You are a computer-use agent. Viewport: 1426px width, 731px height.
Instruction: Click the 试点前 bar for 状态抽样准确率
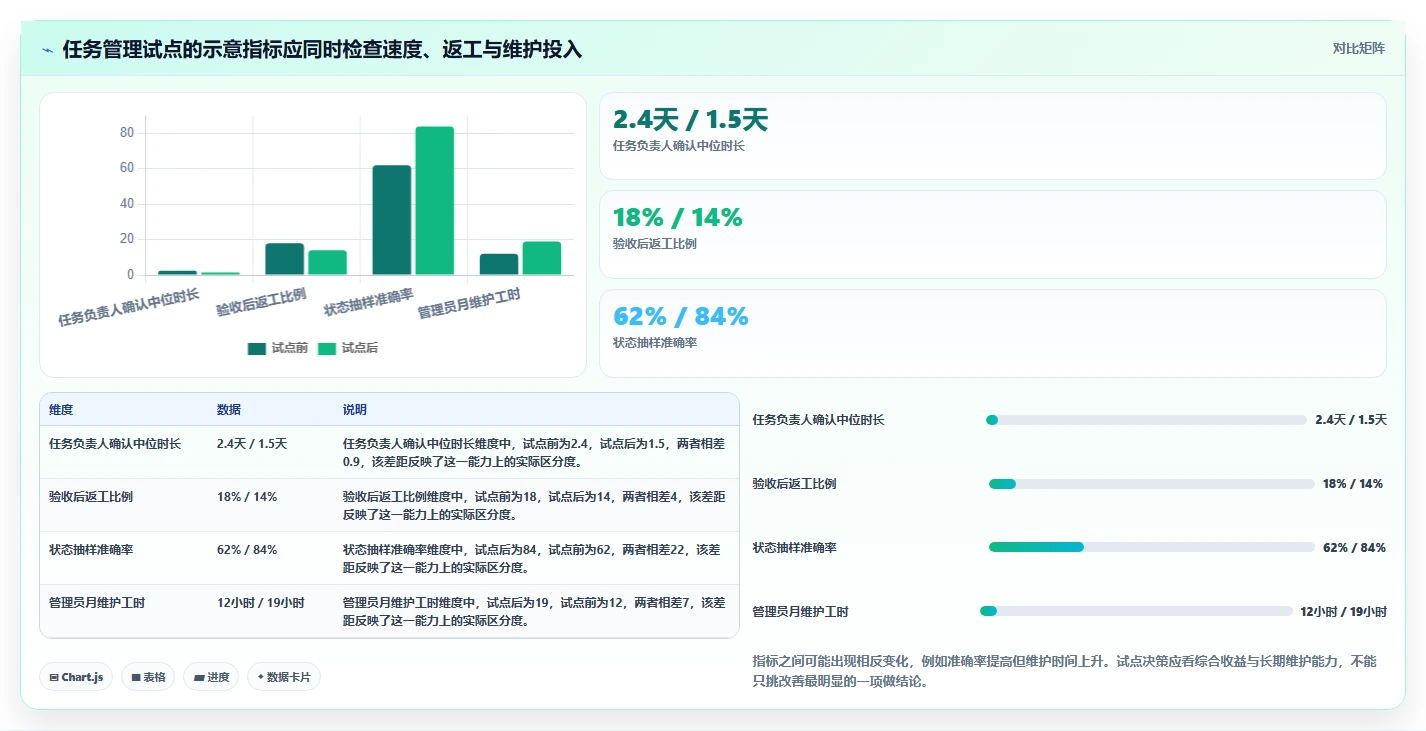(392, 220)
